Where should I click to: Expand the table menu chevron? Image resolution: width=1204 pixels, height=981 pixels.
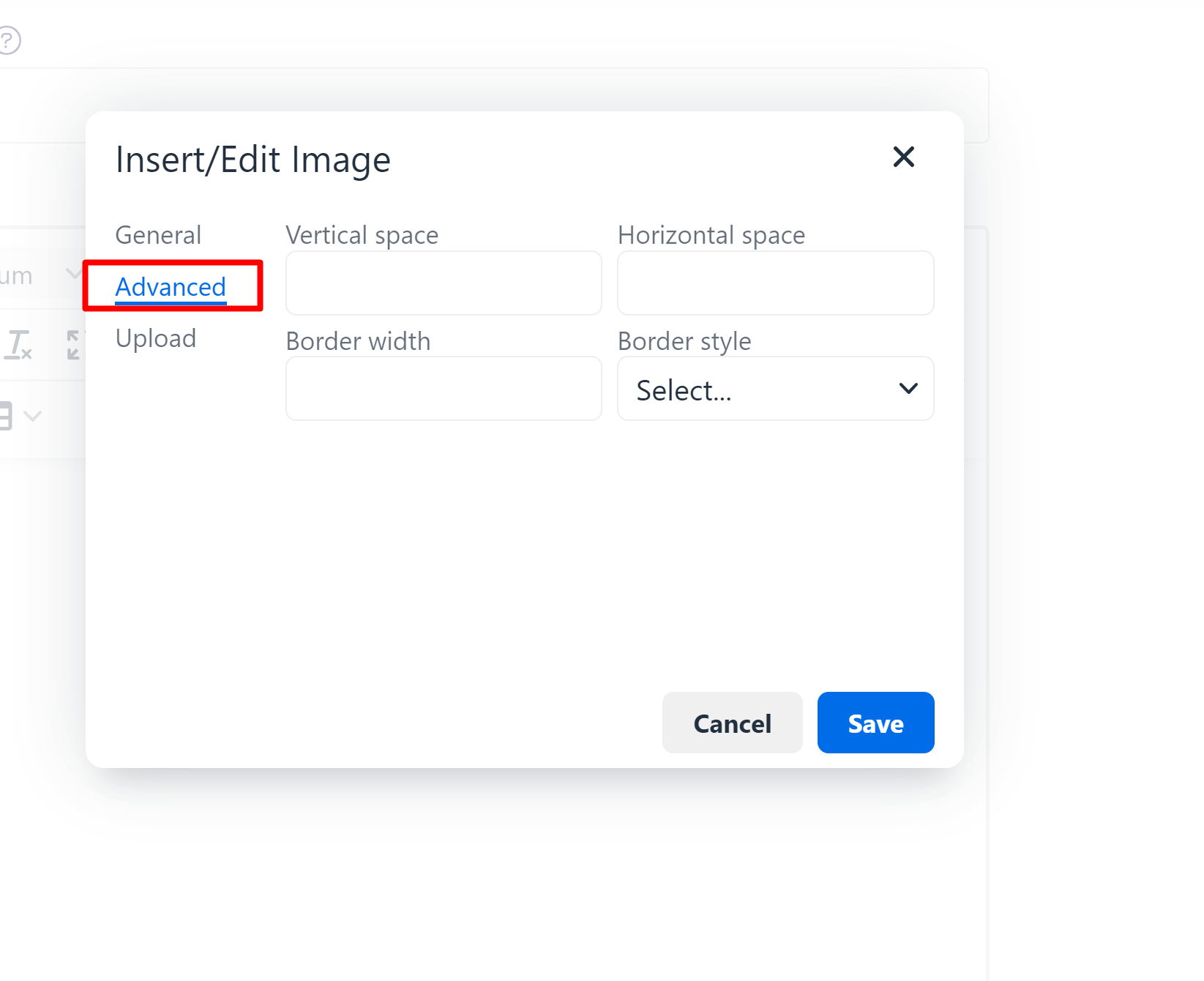[x=33, y=416]
